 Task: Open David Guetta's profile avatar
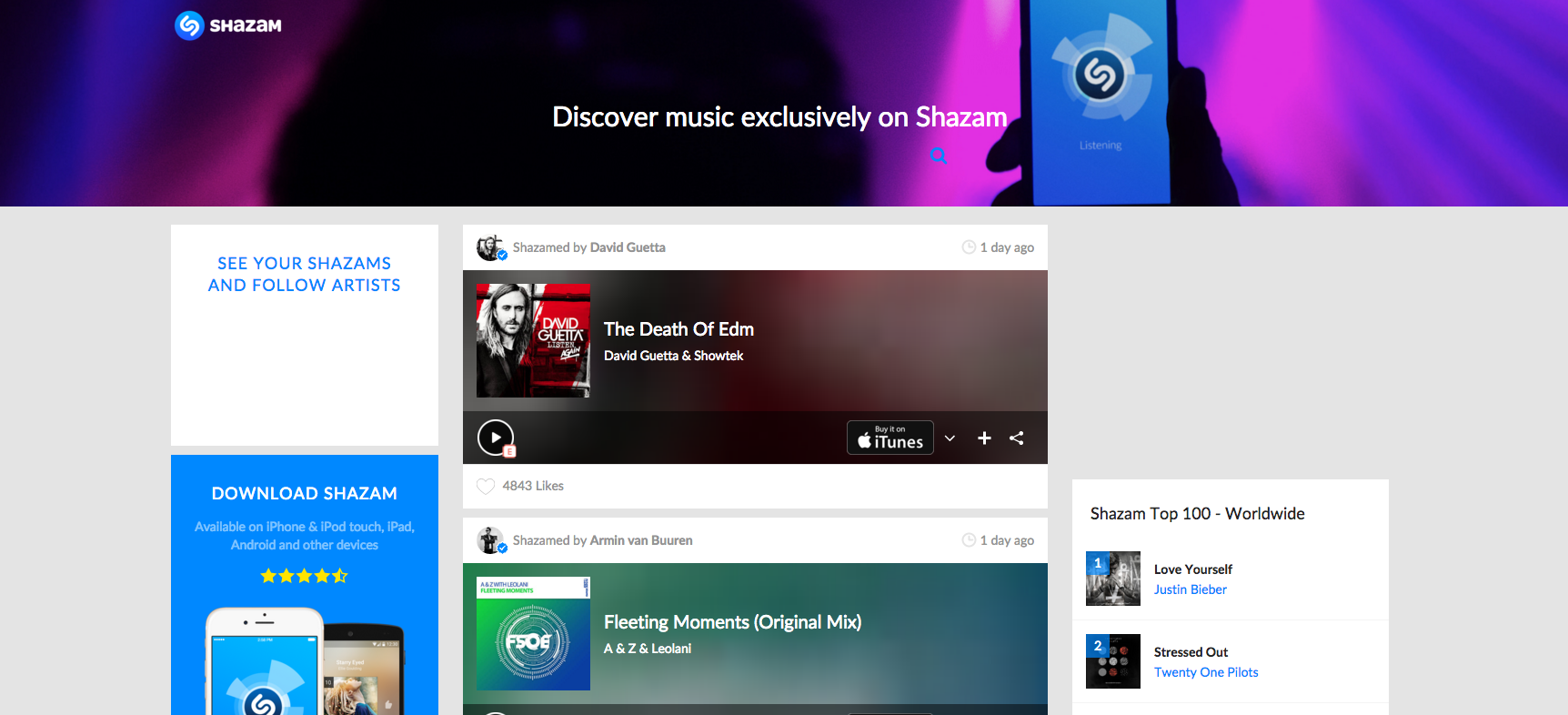[x=490, y=247]
